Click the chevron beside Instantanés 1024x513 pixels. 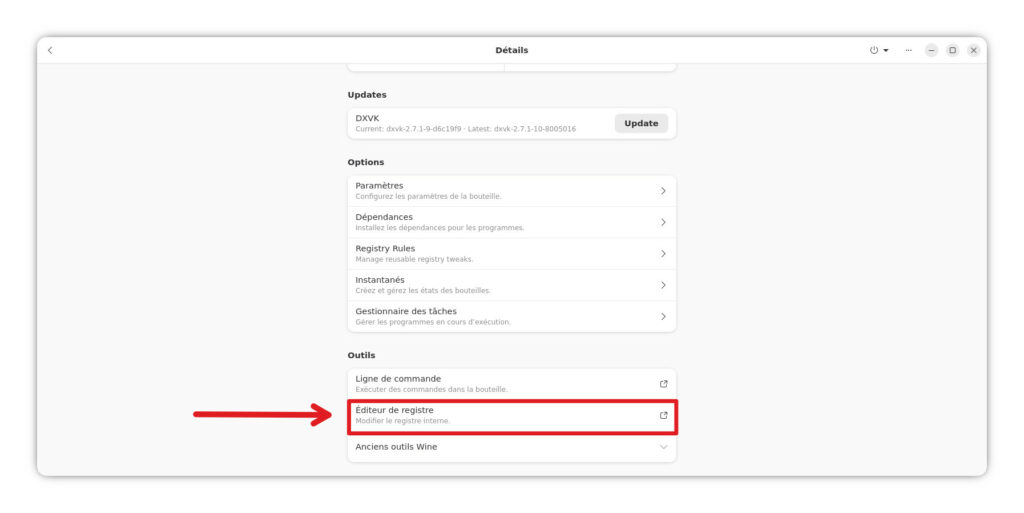[663, 285]
